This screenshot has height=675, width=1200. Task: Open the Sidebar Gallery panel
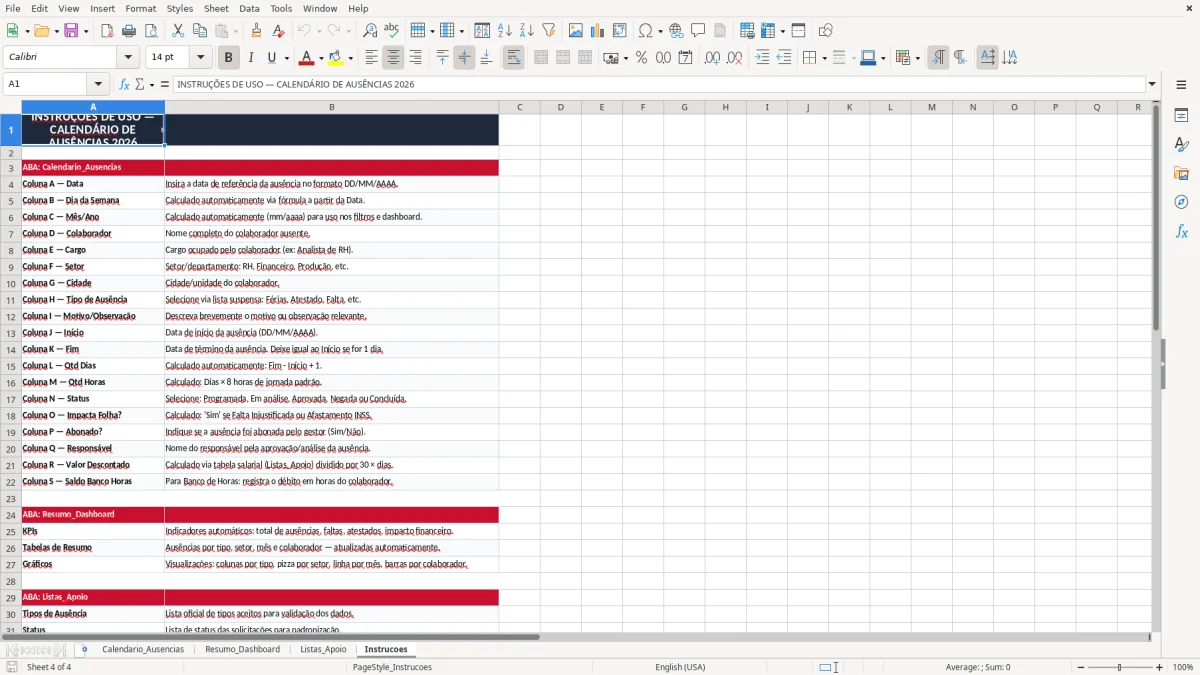point(1181,174)
